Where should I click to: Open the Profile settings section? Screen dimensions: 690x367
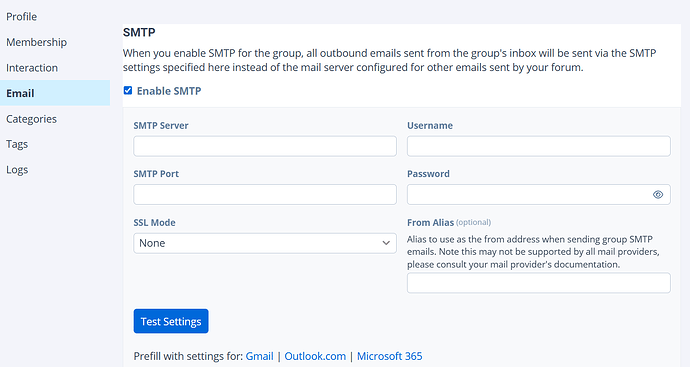pos(22,17)
